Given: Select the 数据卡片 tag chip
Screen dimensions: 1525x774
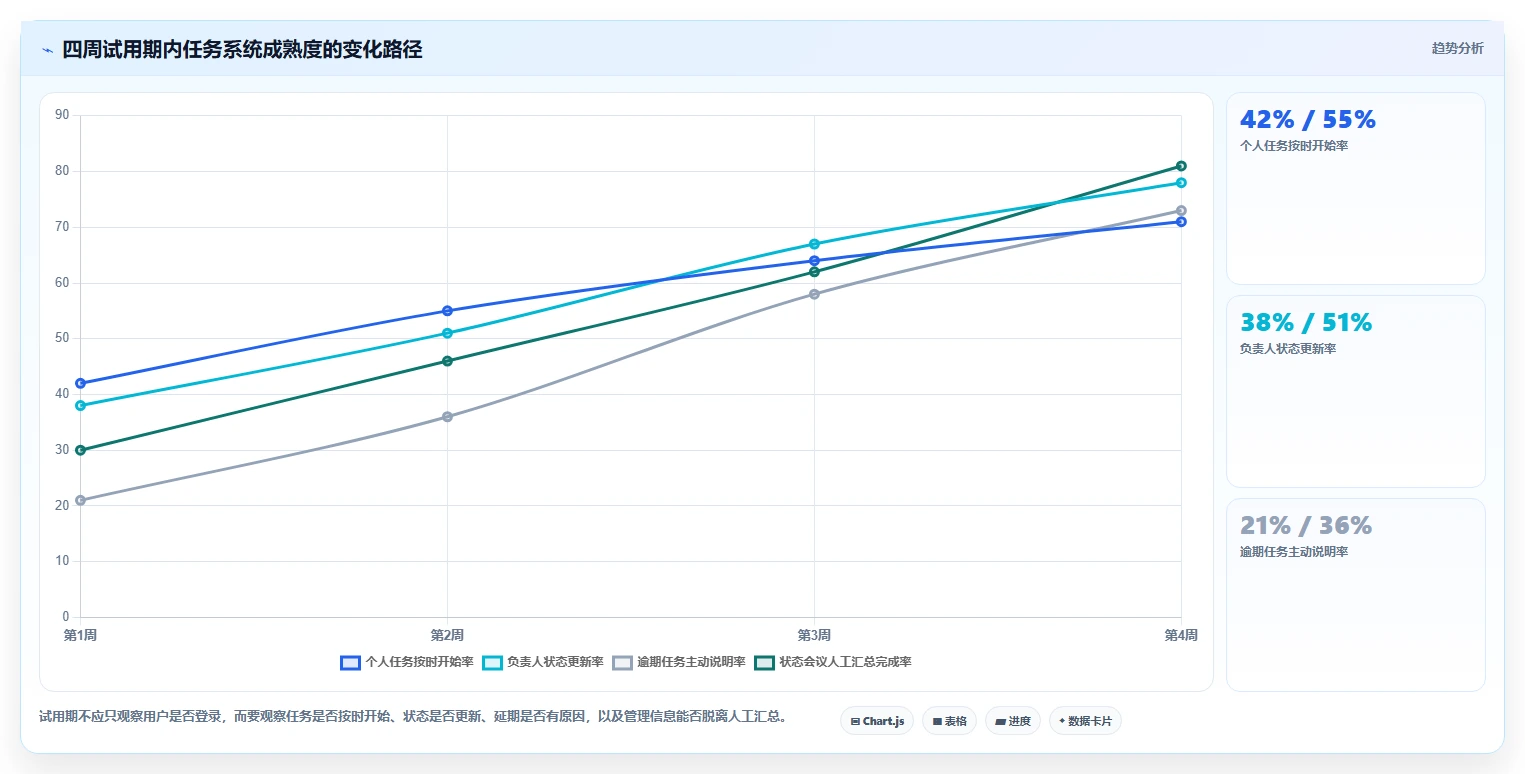Looking at the screenshot, I should point(1085,721).
